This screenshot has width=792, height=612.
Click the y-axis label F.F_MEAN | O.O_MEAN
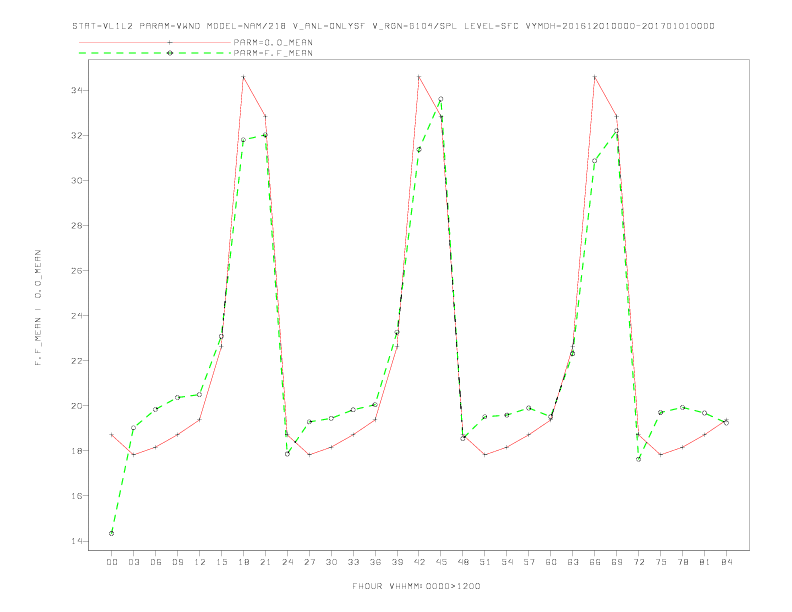[38, 308]
